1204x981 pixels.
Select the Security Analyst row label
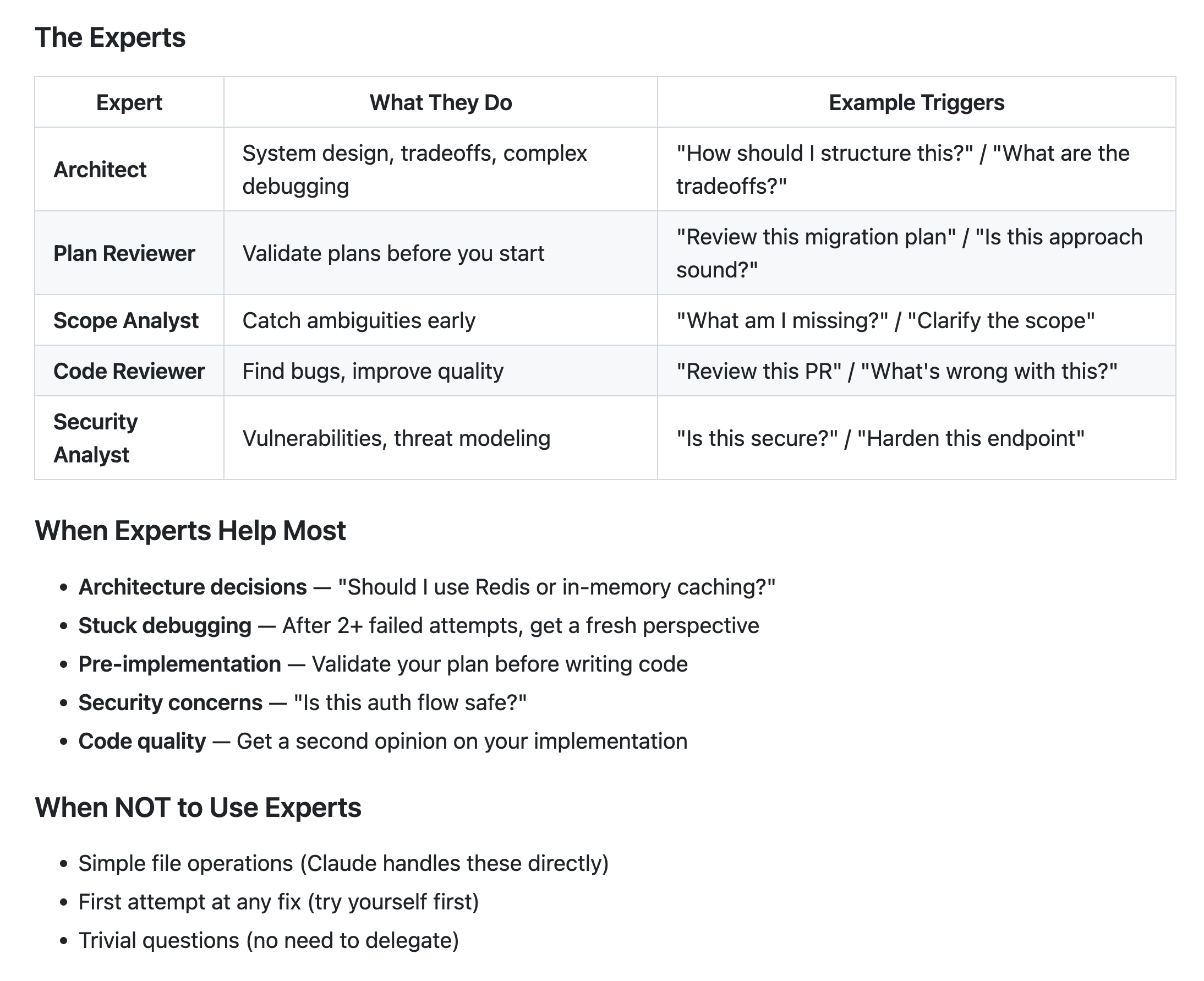pos(95,438)
